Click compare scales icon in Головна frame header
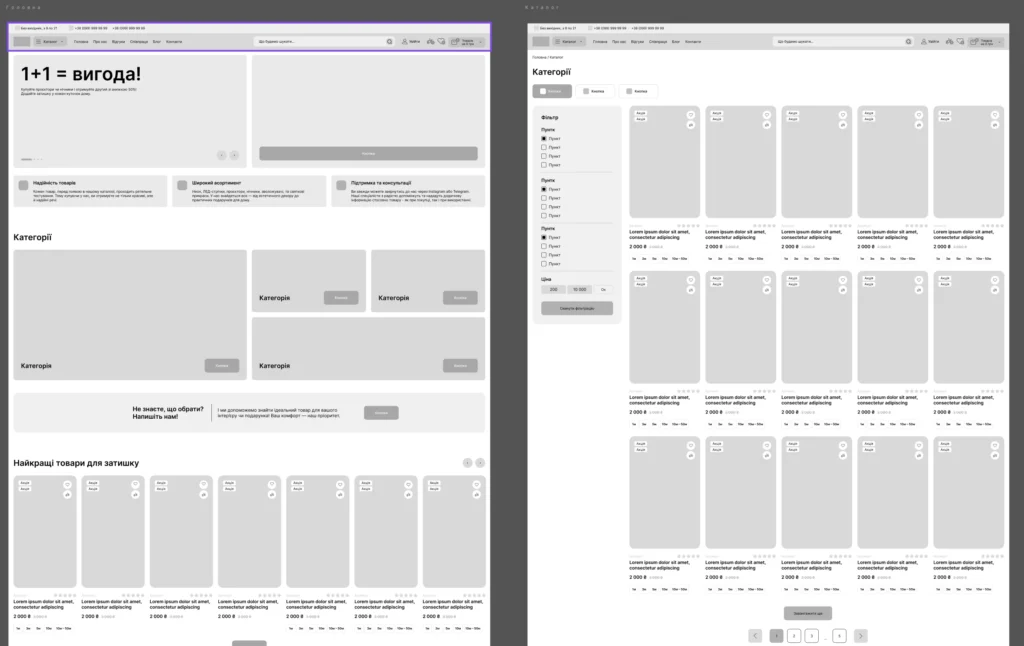The height and width of the screenshot is (646, 1024). (x=430, y=41)
